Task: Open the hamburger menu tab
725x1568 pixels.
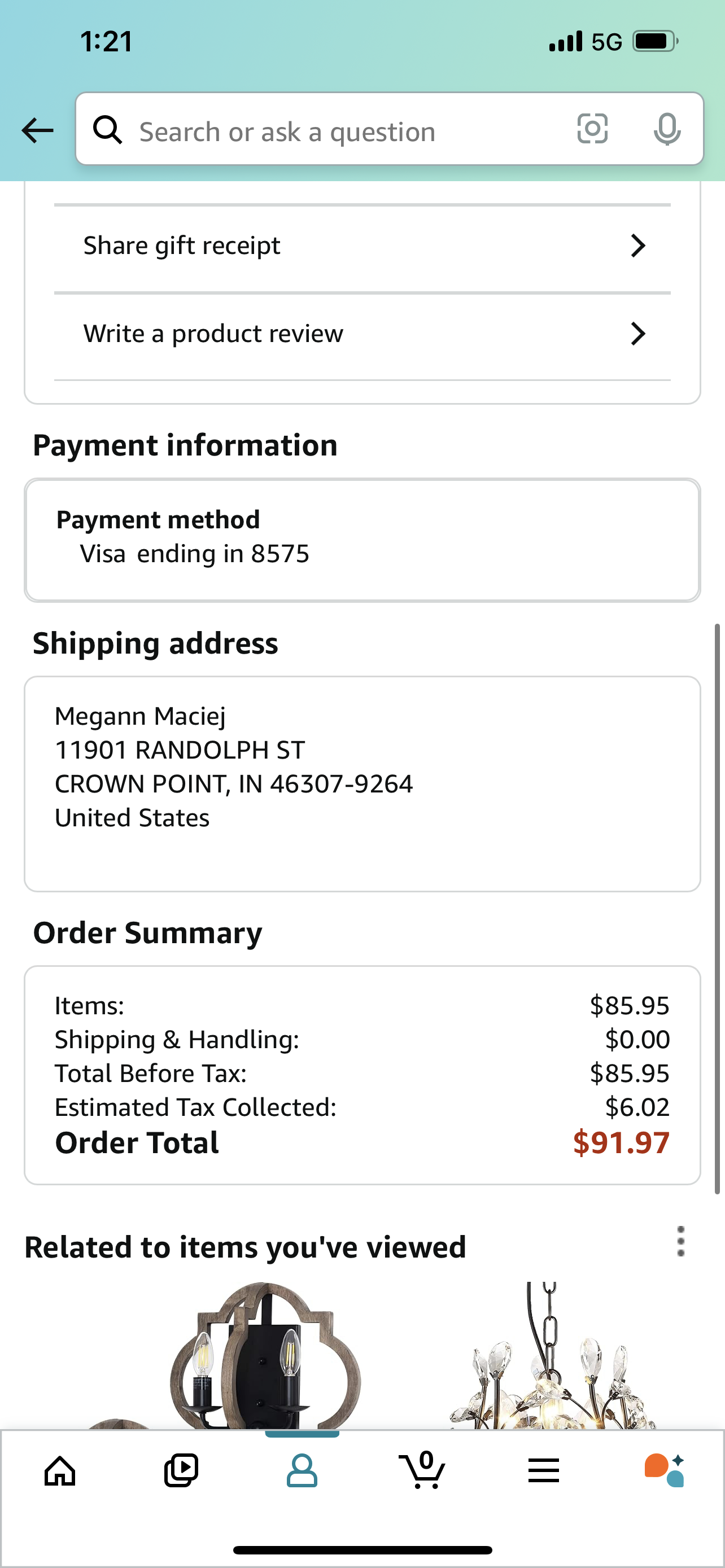Action: pos(544,1470)
